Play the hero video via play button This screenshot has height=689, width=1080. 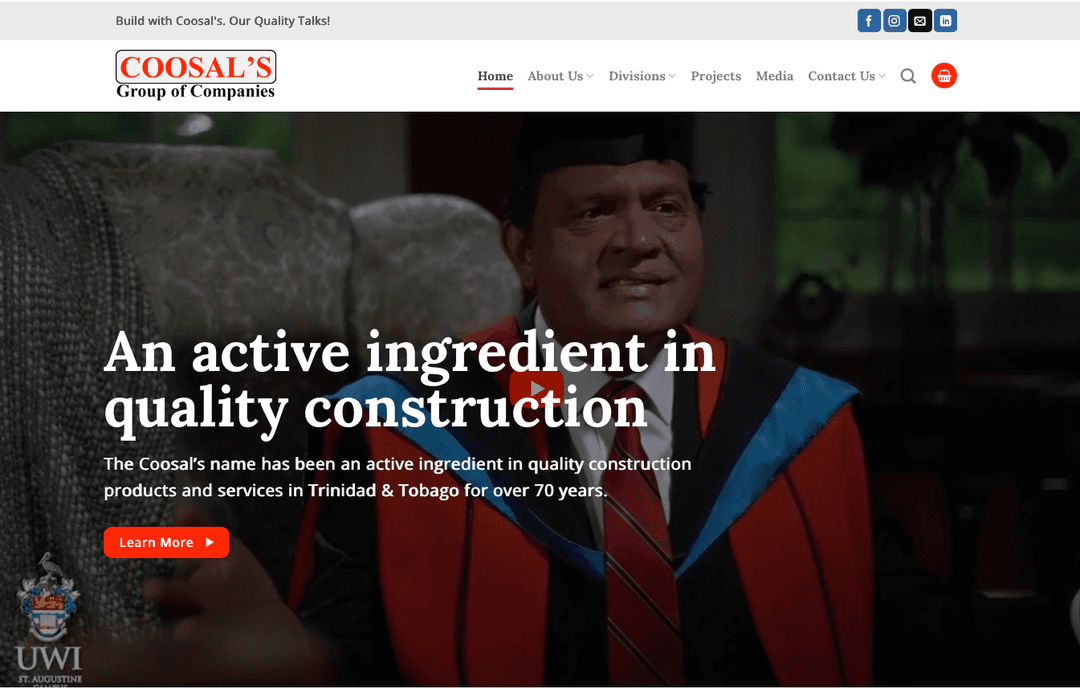[x=537, y=388]
